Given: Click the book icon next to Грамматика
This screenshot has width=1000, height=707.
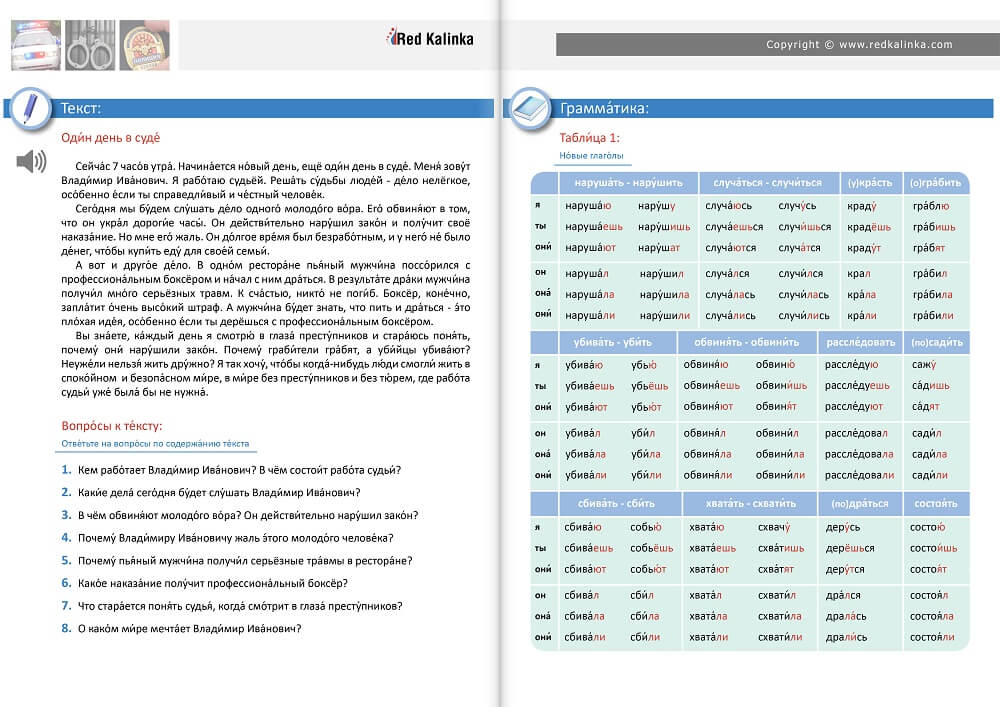Looking at the screenshot, I should [531, 108].
